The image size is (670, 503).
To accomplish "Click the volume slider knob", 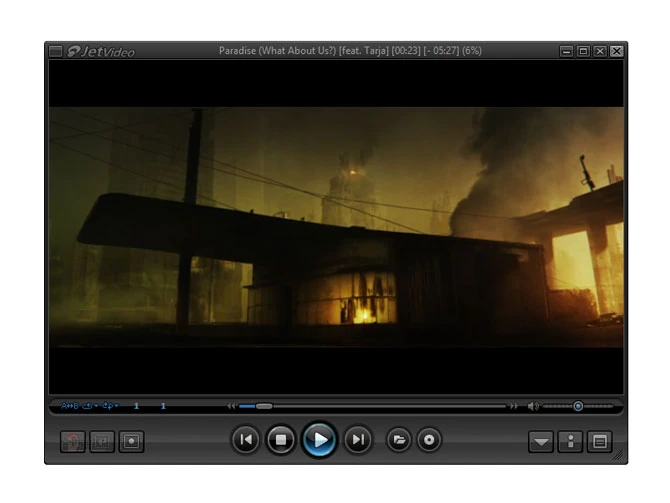I will [578, 406].
